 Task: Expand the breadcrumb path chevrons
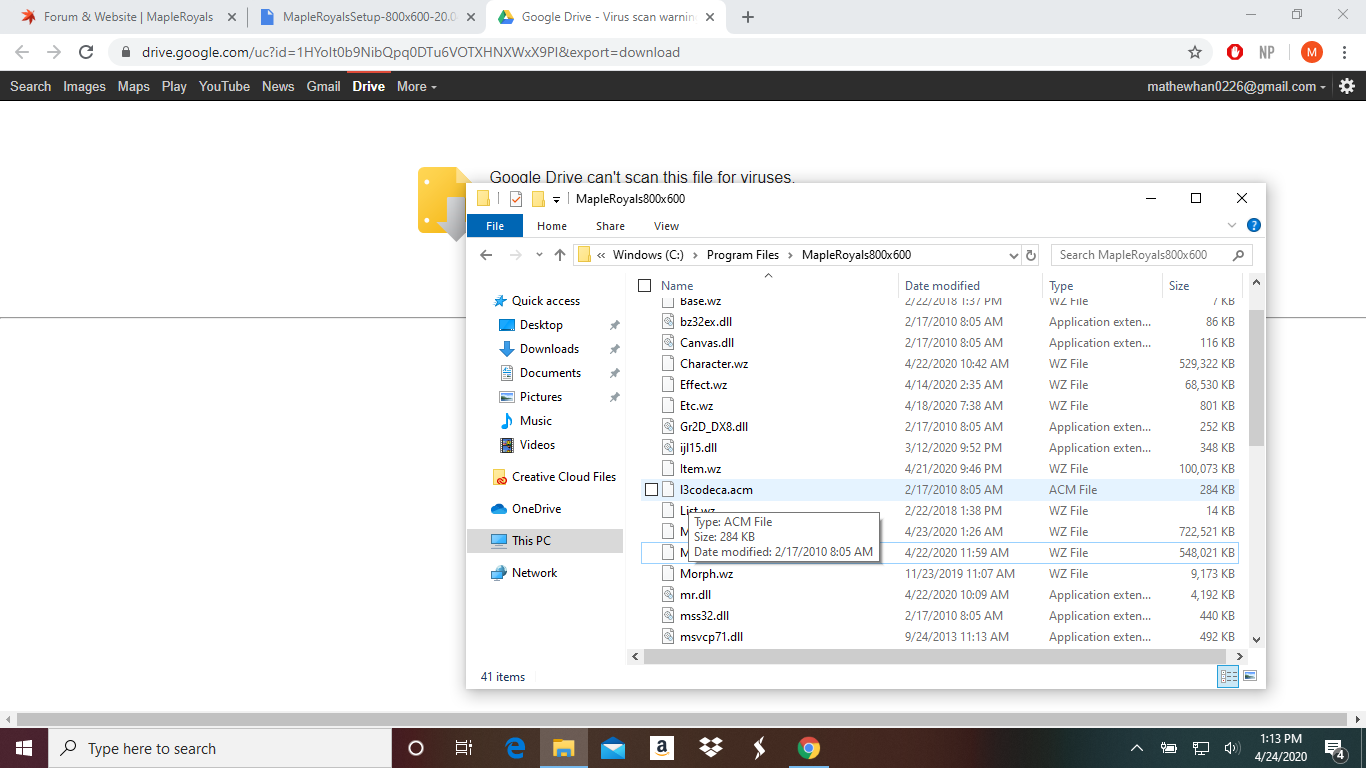[x=601, y=255]
